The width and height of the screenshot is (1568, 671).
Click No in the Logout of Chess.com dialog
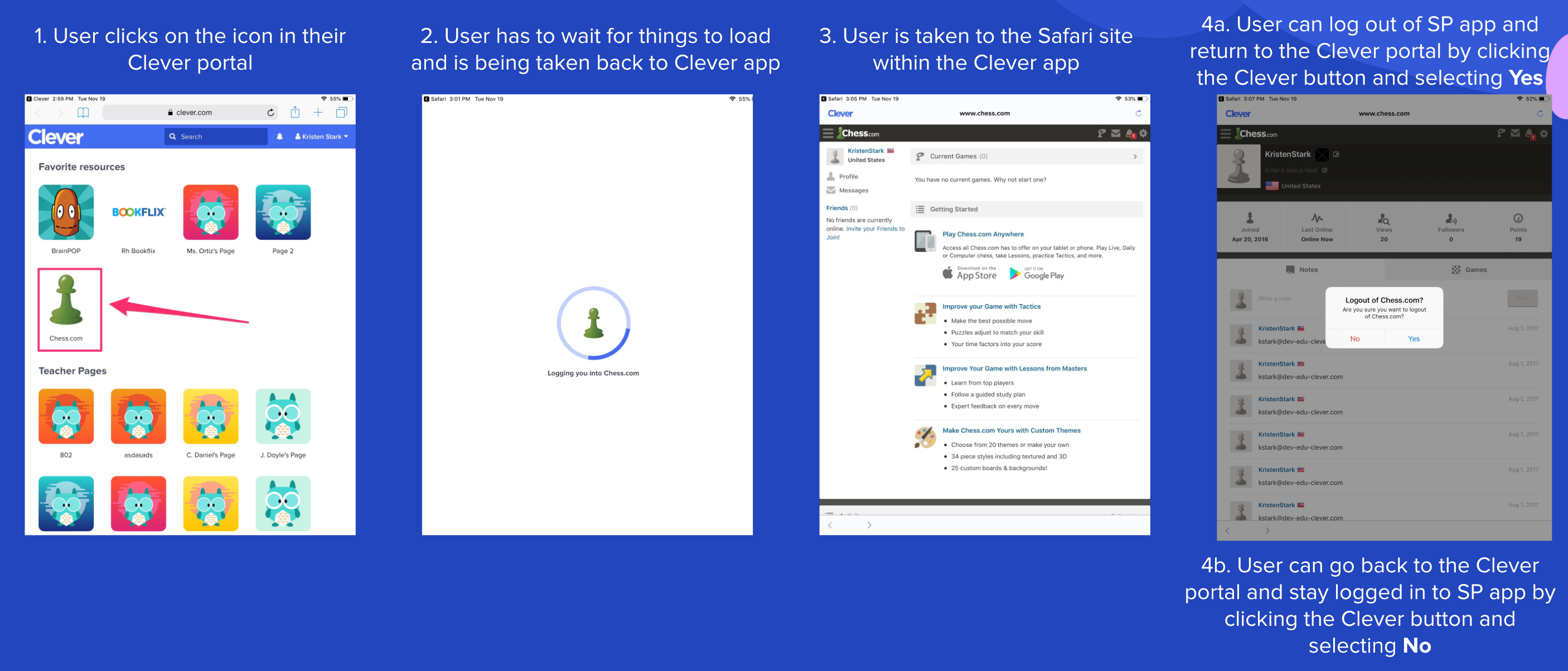(x=1354, y=339)
